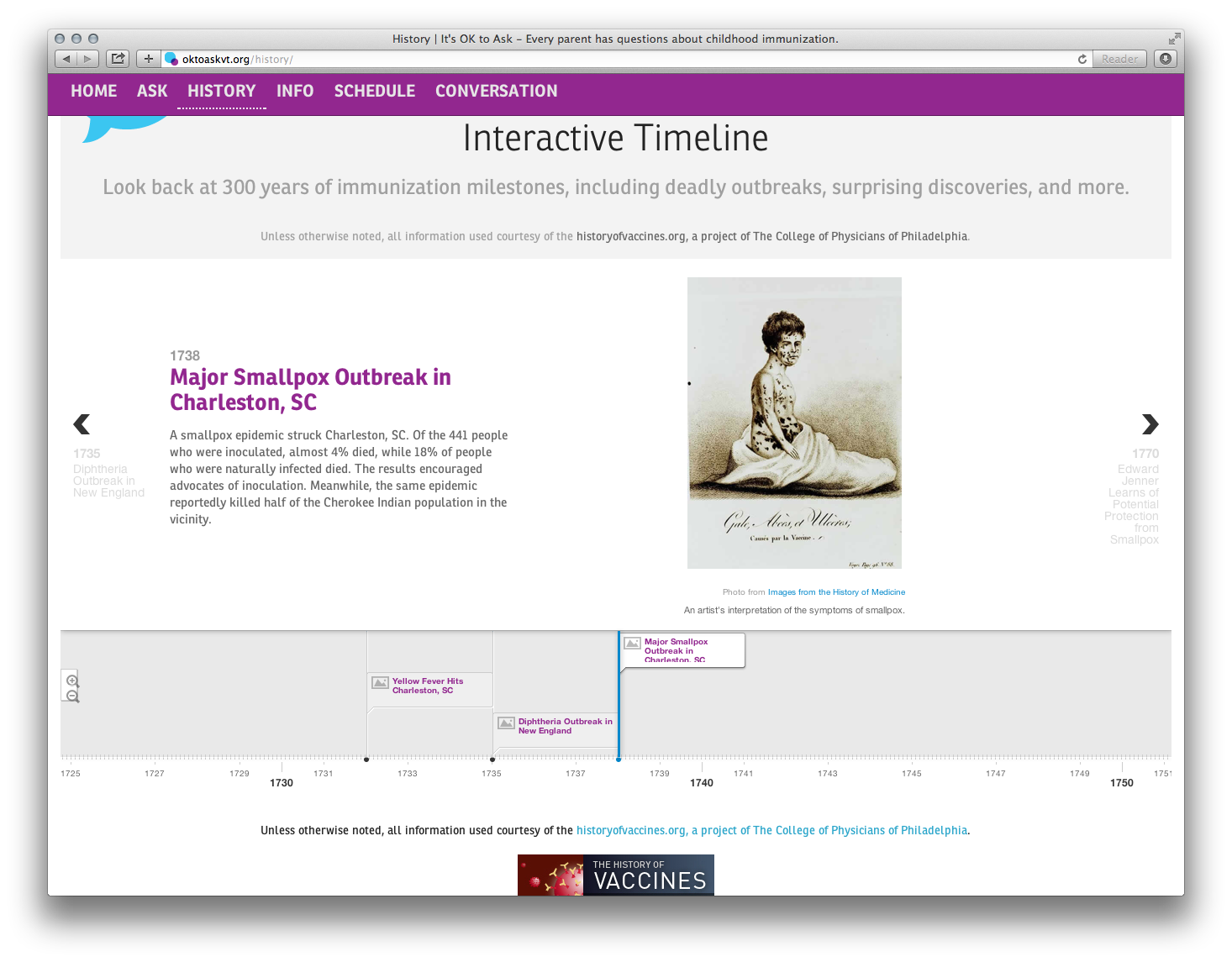Image resolution: width=1232 pixels, height=962 pixels.
Task: Switch to the SCHEDULE section
Action: pyautogui.click(x=375, y=91)
